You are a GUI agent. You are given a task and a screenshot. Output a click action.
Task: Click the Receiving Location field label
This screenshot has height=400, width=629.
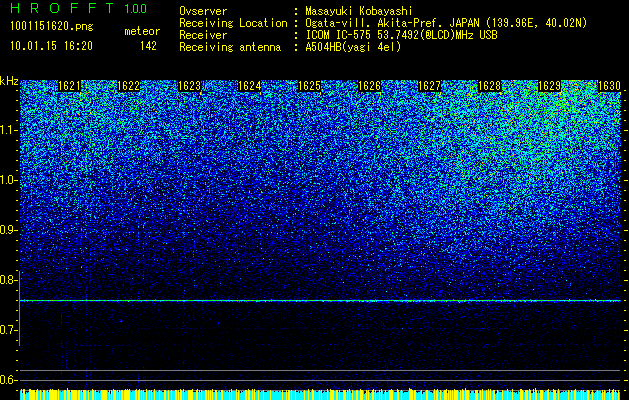(x=233, y=23)
